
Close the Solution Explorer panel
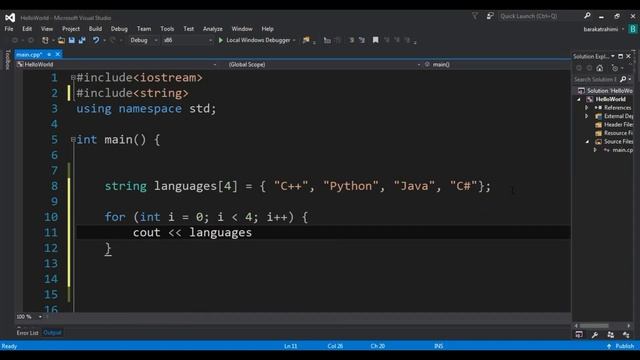tap(629, 56)
